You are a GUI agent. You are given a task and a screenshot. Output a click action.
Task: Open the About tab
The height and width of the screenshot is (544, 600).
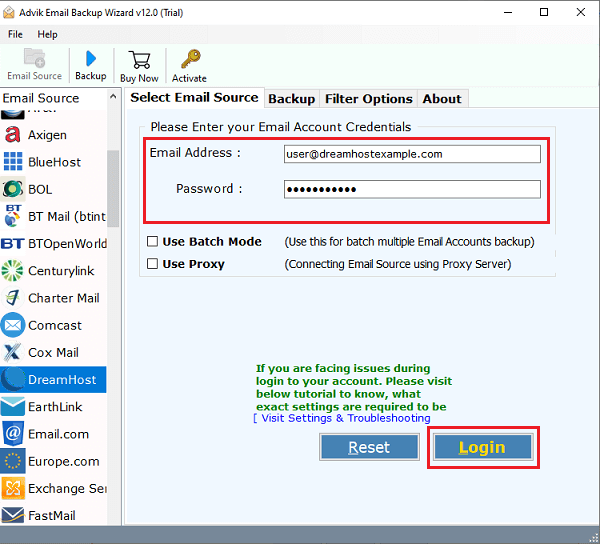tap(442, 99)
